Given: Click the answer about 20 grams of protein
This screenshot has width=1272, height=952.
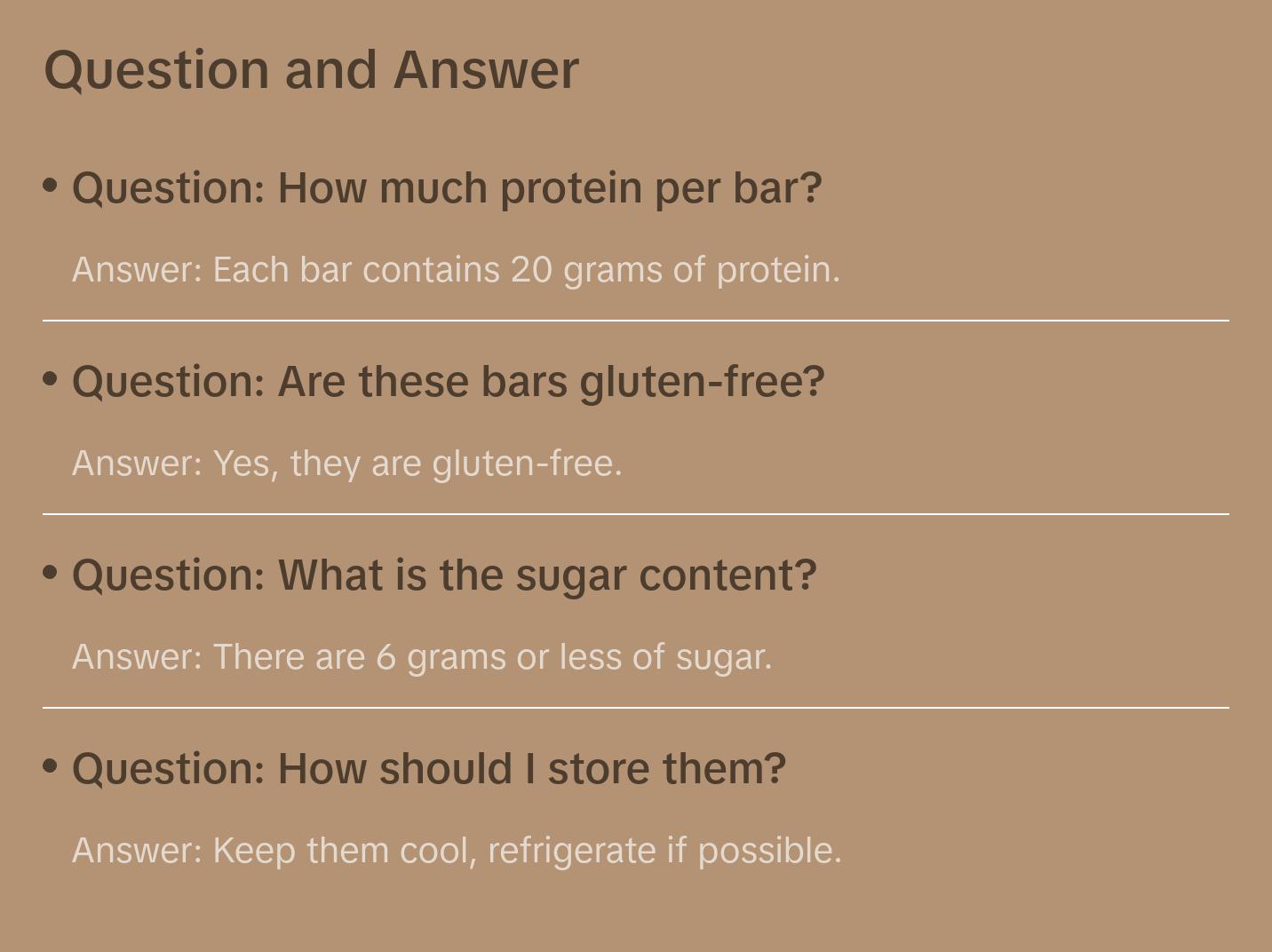Looking at the screenshot, I should click(456, 270).
